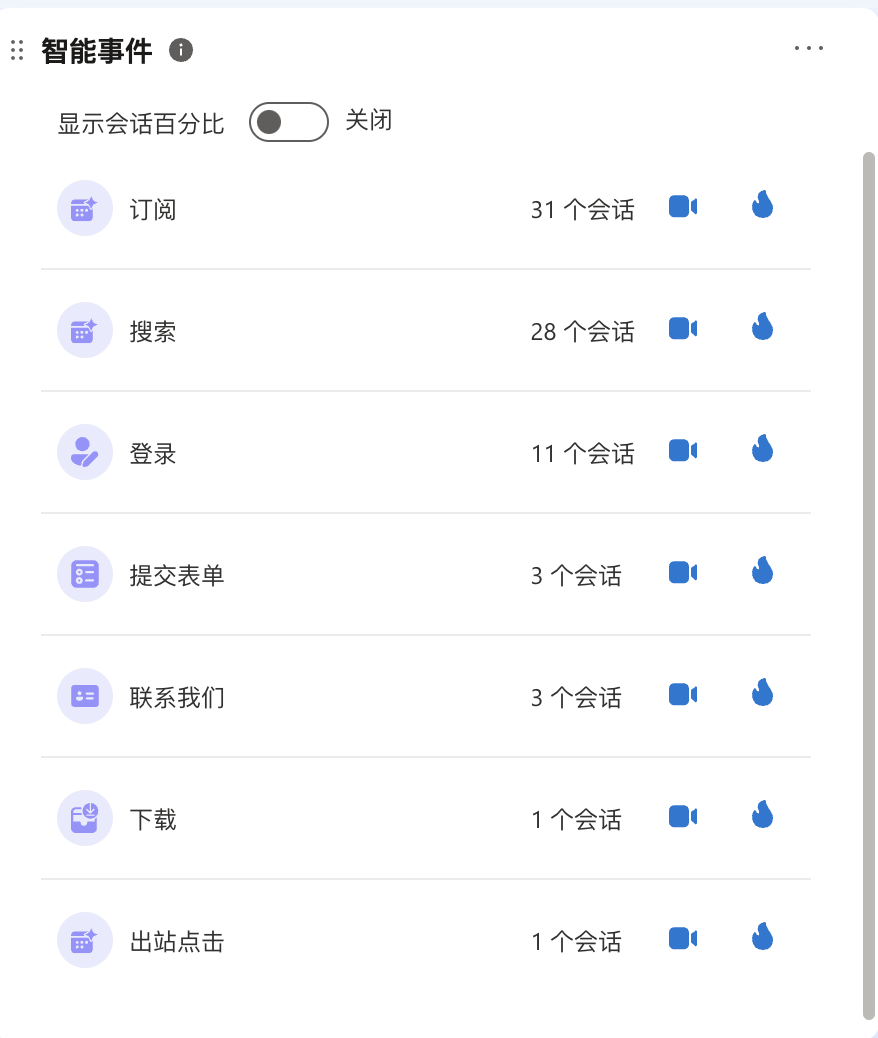
Task: Open recordings for 搜索 event
Action: [683, 328]
